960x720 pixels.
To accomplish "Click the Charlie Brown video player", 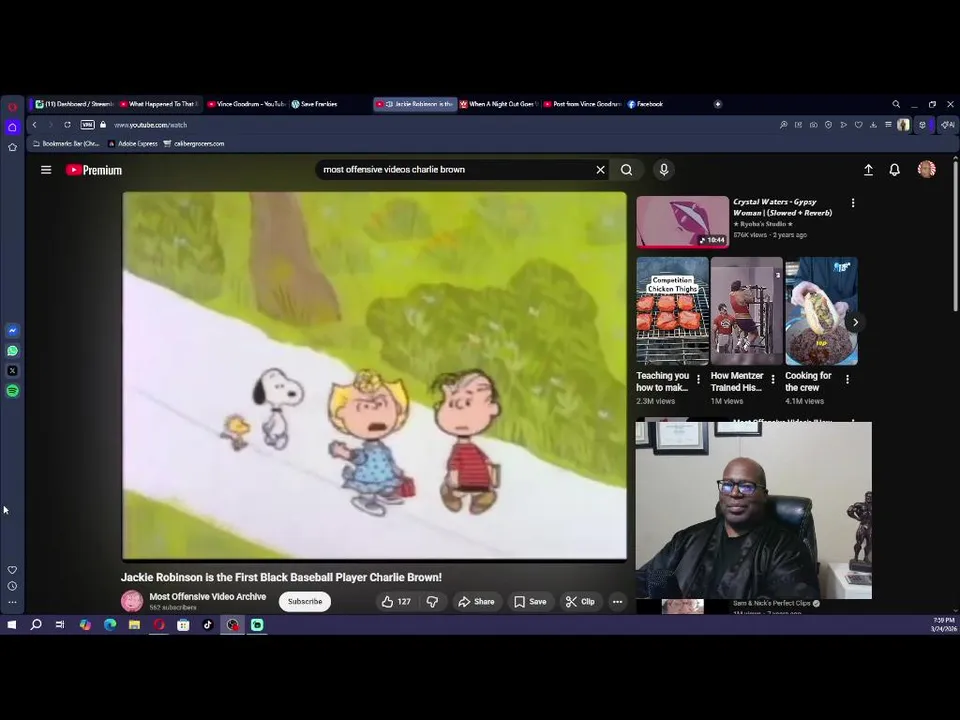I will tap(375, 376).
